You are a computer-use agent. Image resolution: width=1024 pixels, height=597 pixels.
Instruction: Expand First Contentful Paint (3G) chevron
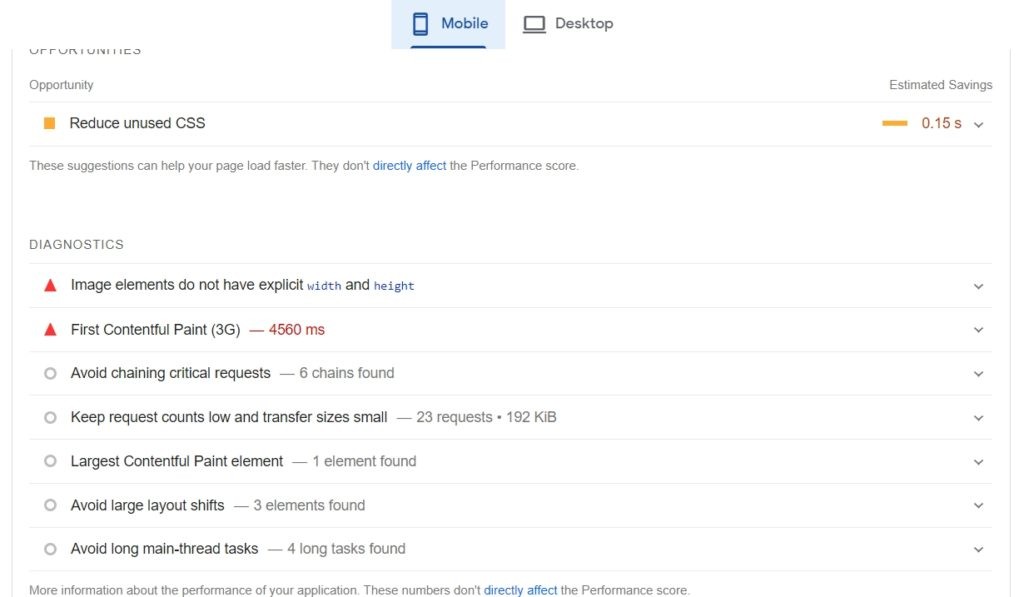(x=978, y=330)
